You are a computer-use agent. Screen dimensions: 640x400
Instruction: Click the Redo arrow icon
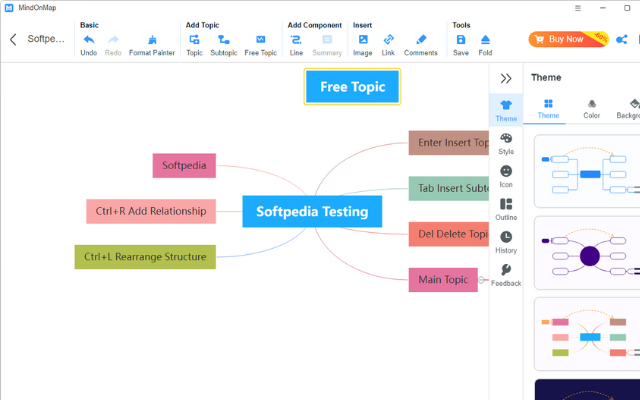tap(113, 40)
